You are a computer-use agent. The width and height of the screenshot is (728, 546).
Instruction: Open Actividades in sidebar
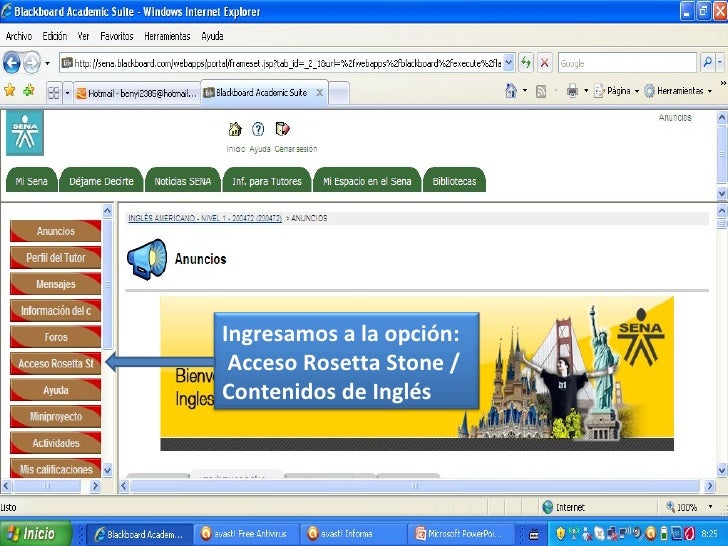click(x=56, y=443)
